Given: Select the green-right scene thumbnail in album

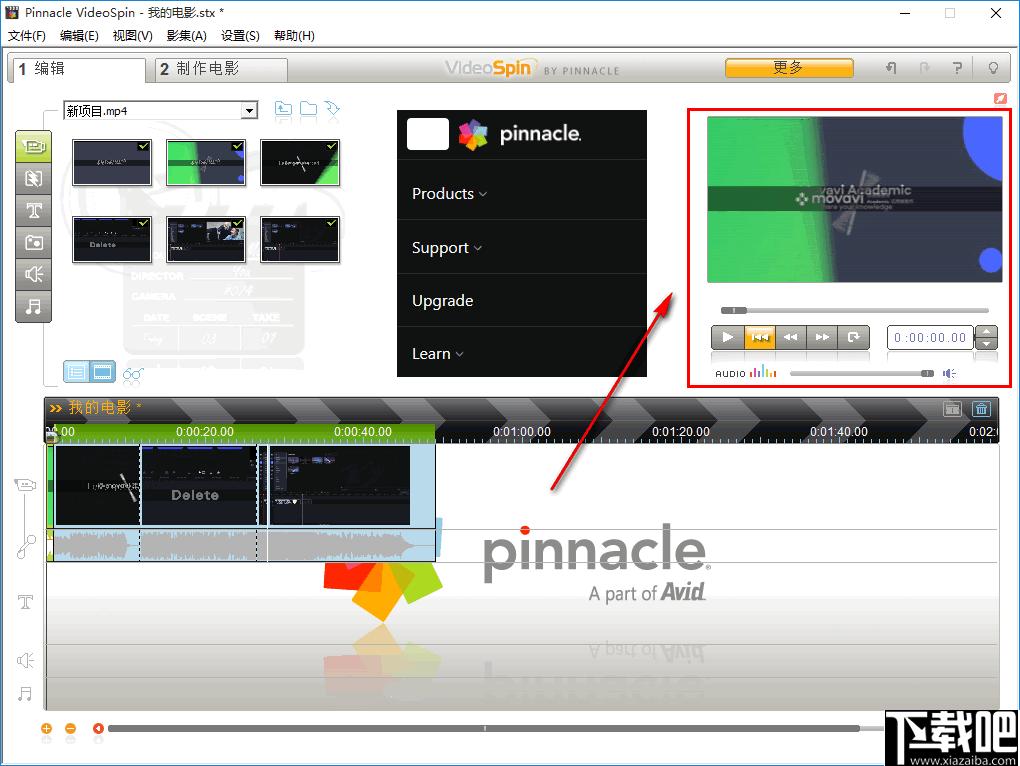Looking at the screenshot, I should 300,163.
